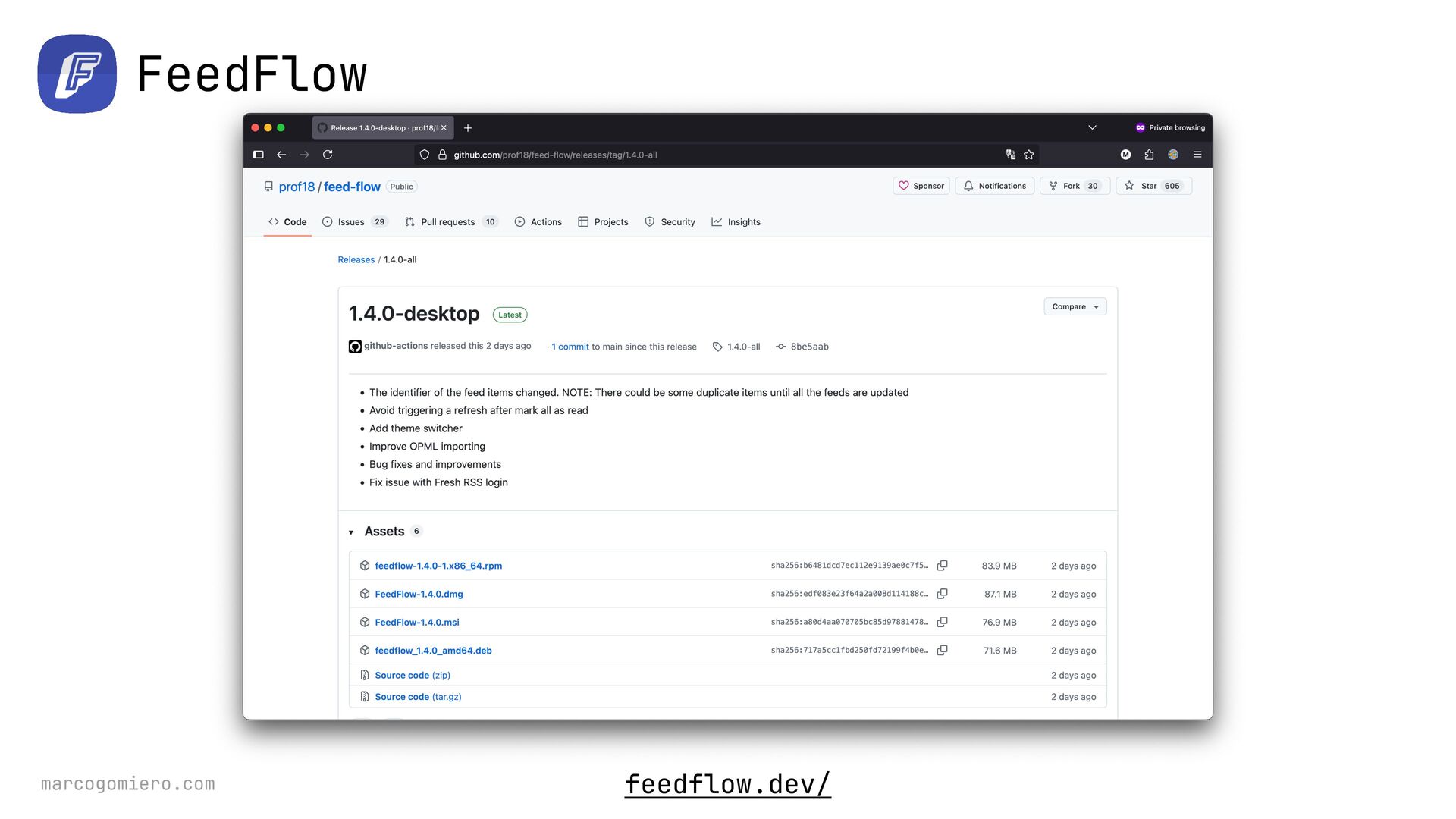The height and width of the screenshot is (819, 1456).
Task: Click the 'Fix issue with Fresh RSS login' note
Action: [438, 482]
